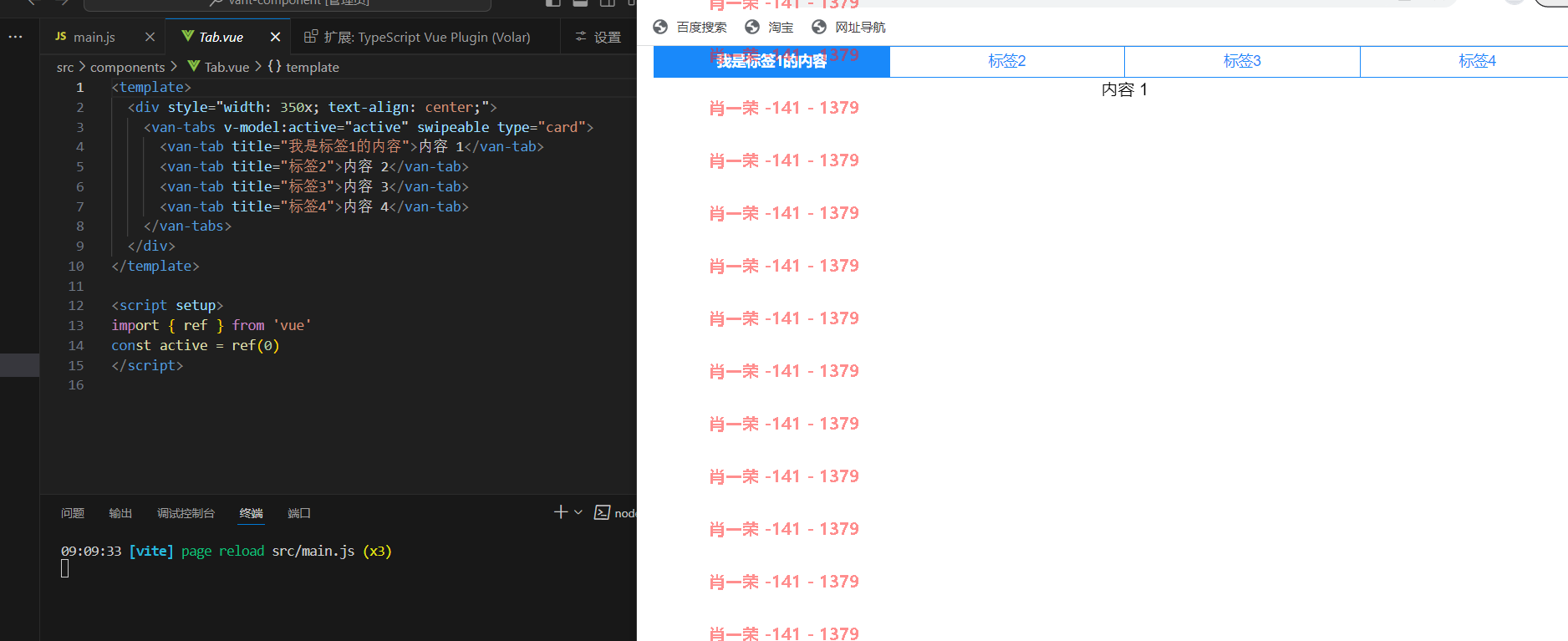Click the van-tabs v-model:active code line
The image size is (1568, 641).
coord(369,127)
